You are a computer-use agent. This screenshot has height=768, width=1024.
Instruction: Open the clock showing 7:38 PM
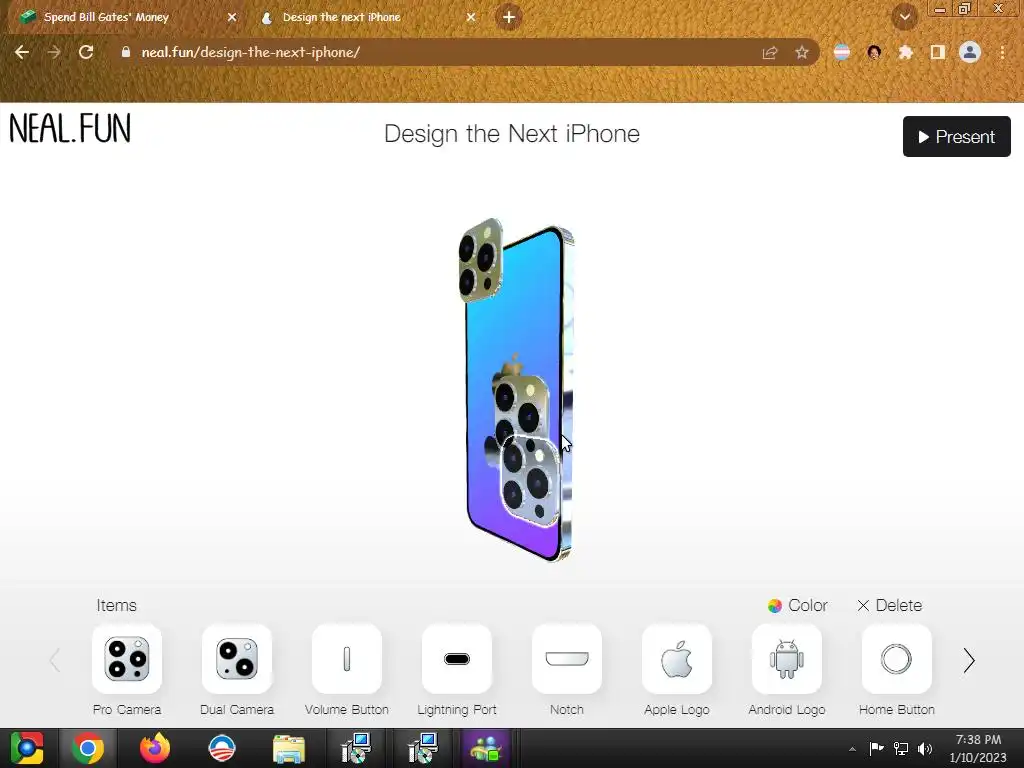click(978, 748)
